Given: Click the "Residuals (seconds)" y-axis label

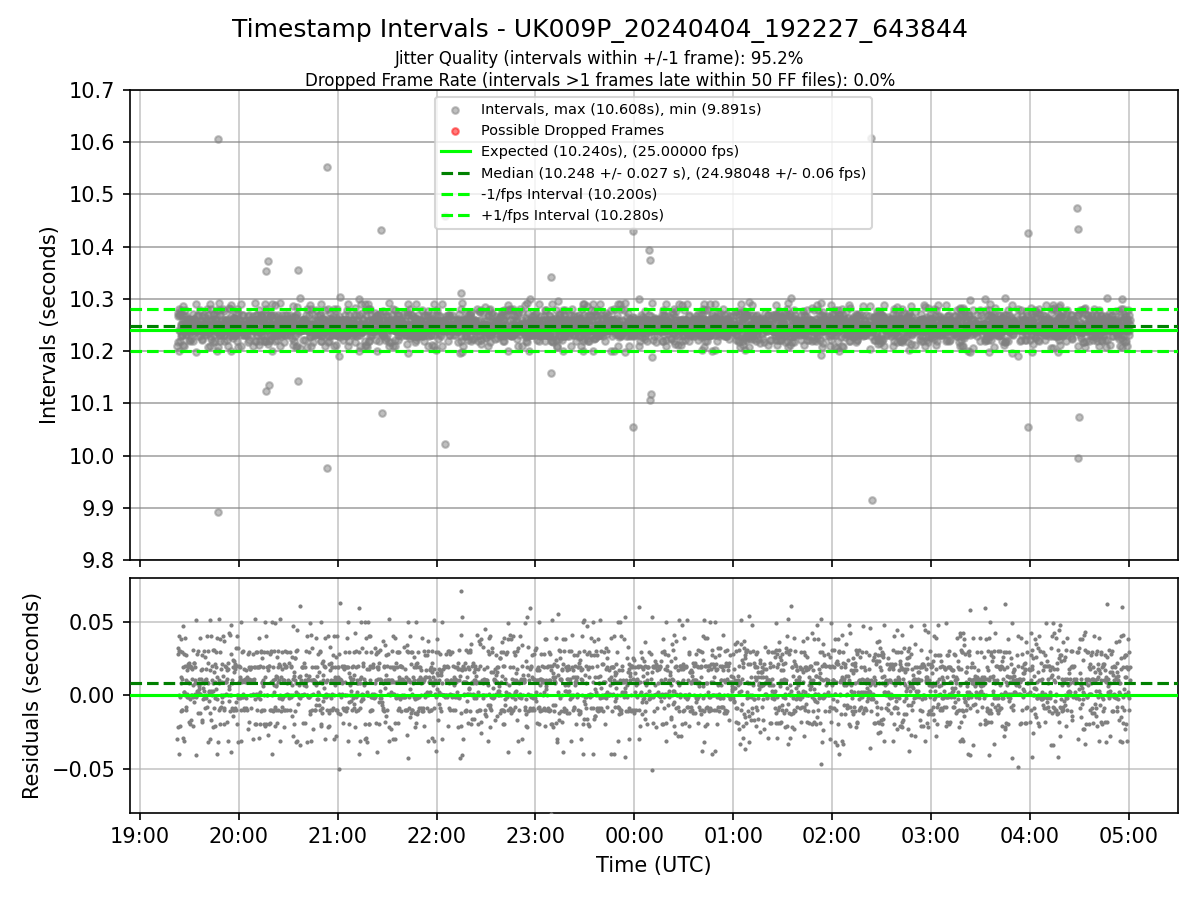Looking at the screenshot, I should tap(32, 696).
